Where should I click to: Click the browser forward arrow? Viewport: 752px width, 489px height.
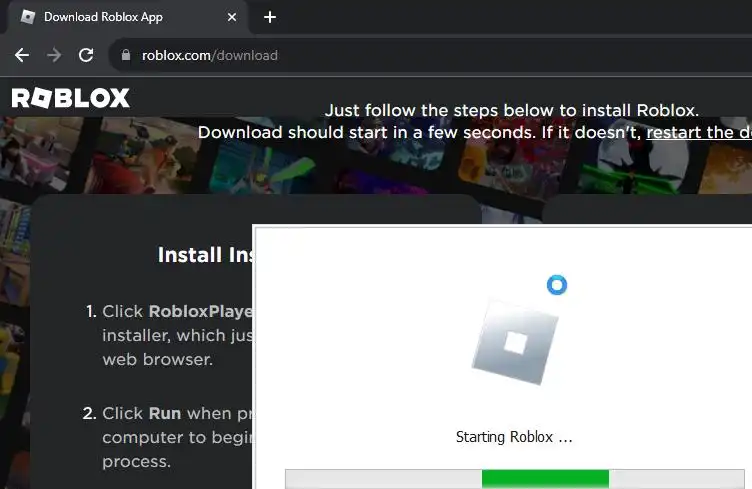(54, 55)
